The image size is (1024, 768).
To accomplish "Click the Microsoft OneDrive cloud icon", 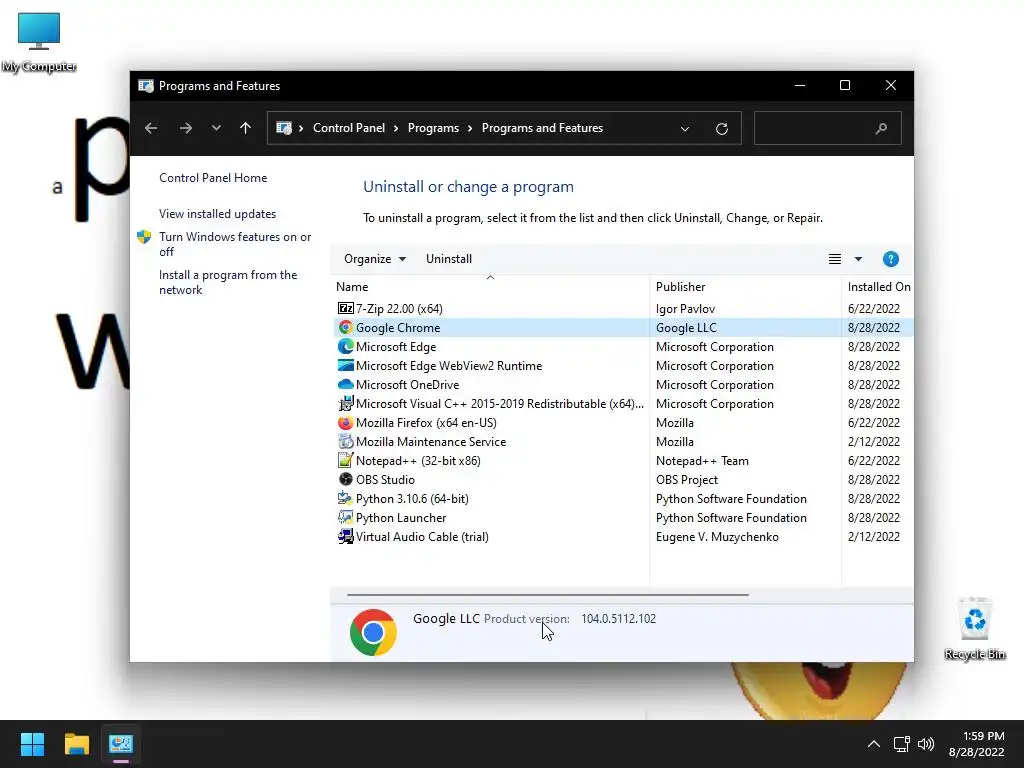I will pos(345,384).
